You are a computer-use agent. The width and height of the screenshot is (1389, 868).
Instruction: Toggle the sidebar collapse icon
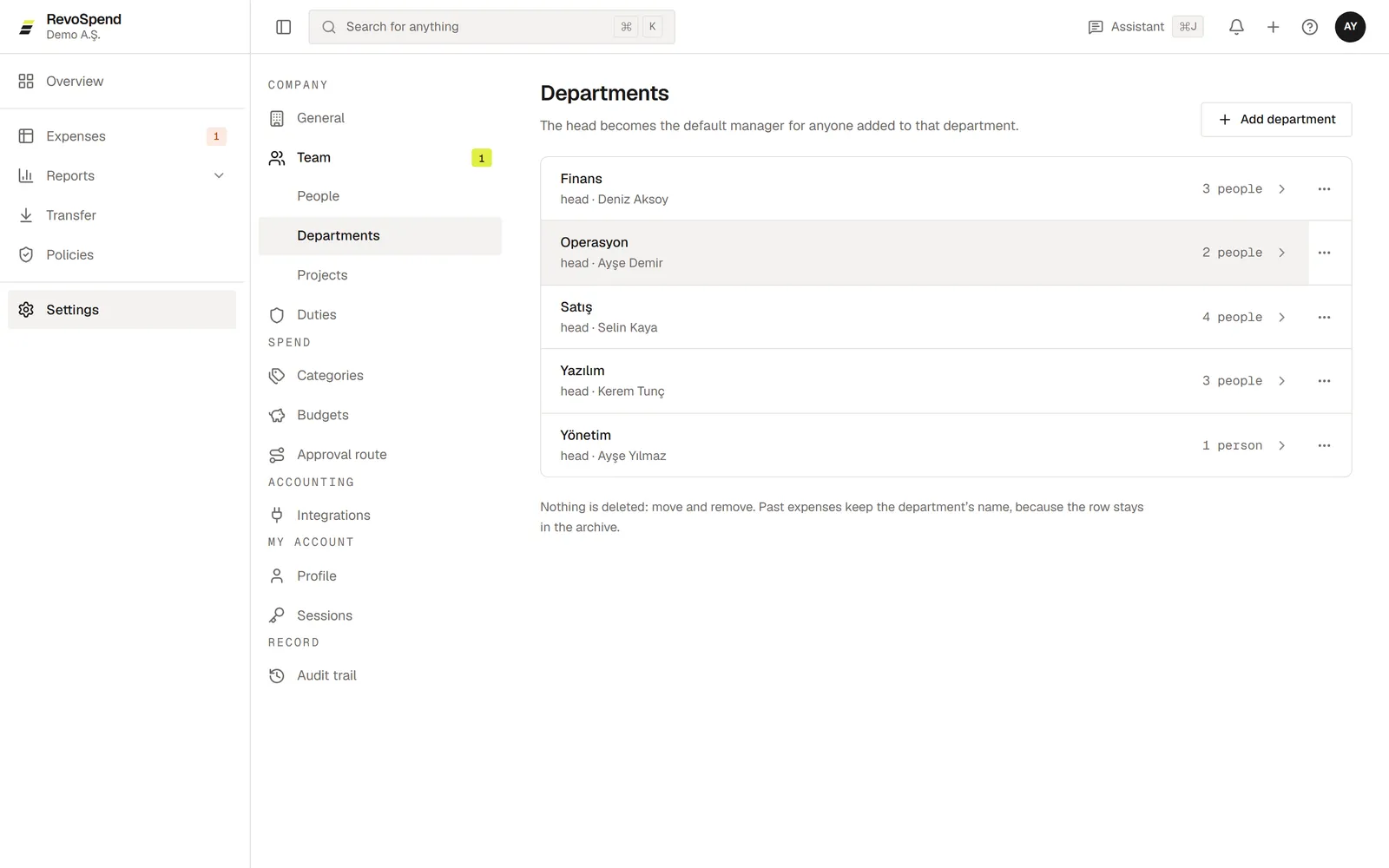tap(283, 27)
